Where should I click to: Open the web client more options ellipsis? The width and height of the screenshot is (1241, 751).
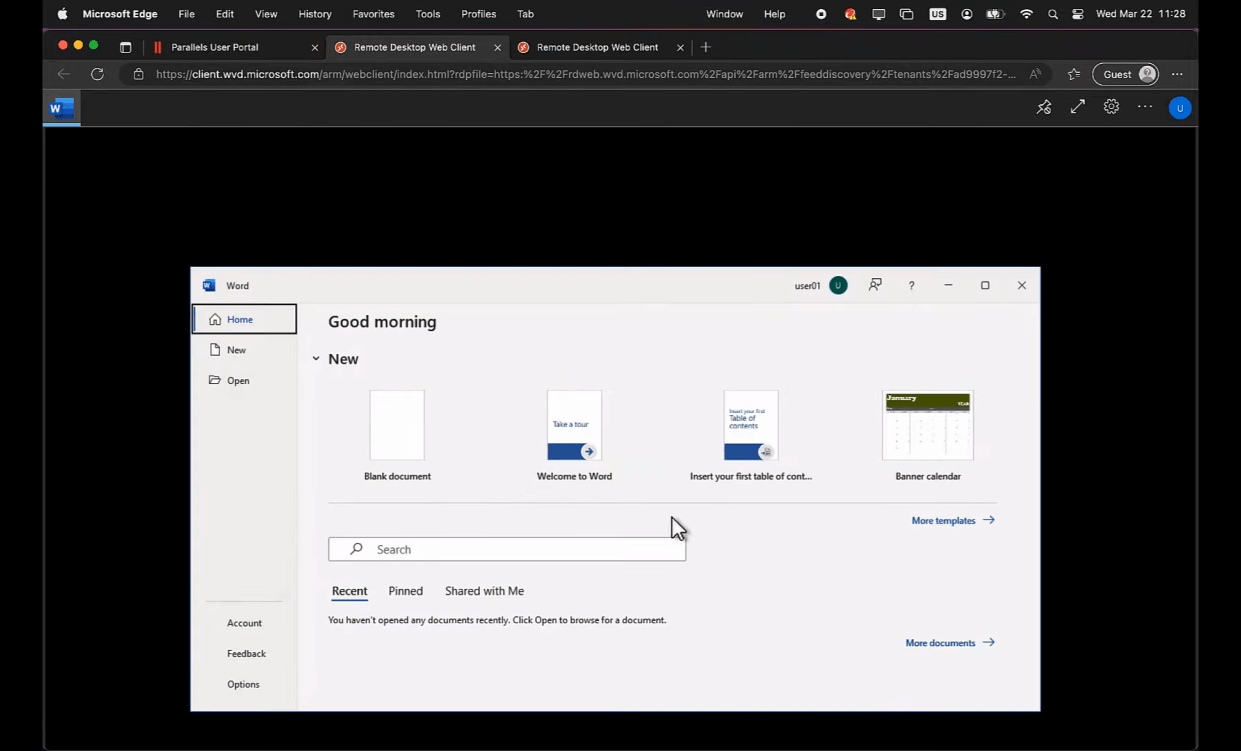[x=1145, y=107]
